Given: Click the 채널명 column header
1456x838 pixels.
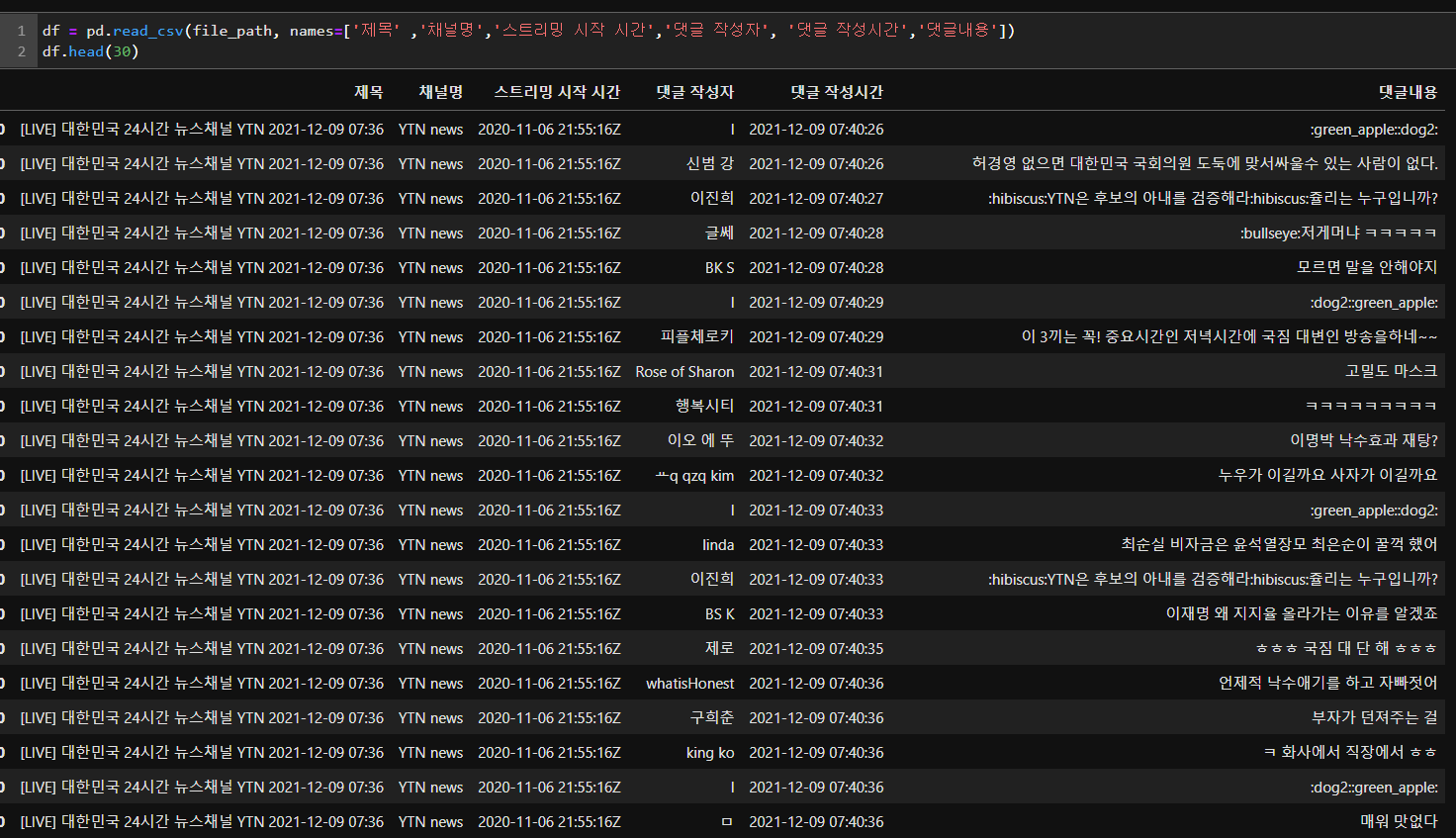Looking at the screenshot, I should coord(440,92).
